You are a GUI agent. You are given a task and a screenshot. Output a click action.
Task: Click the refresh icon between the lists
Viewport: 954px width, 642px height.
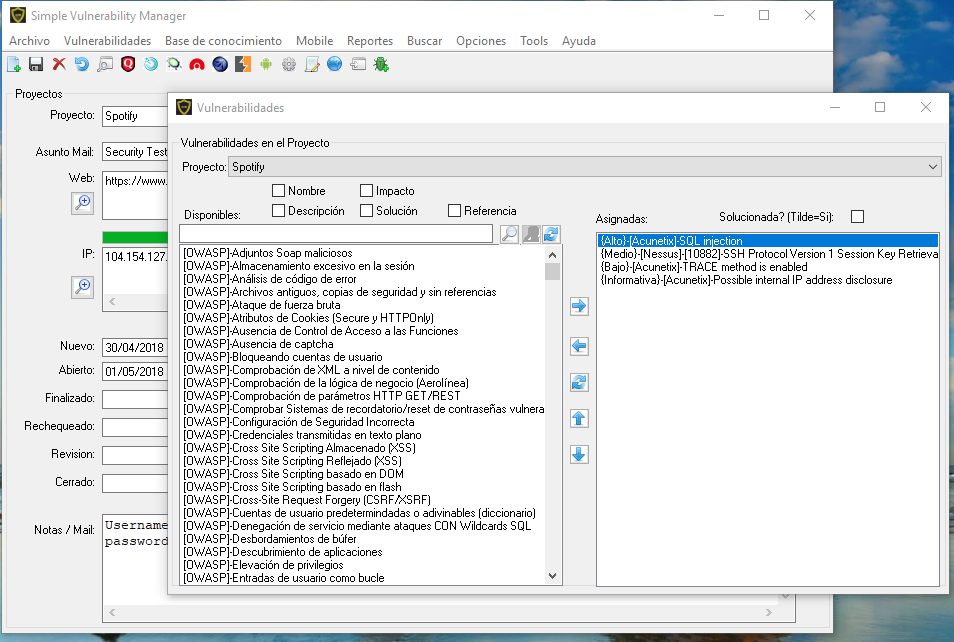[x=579, y=382]
